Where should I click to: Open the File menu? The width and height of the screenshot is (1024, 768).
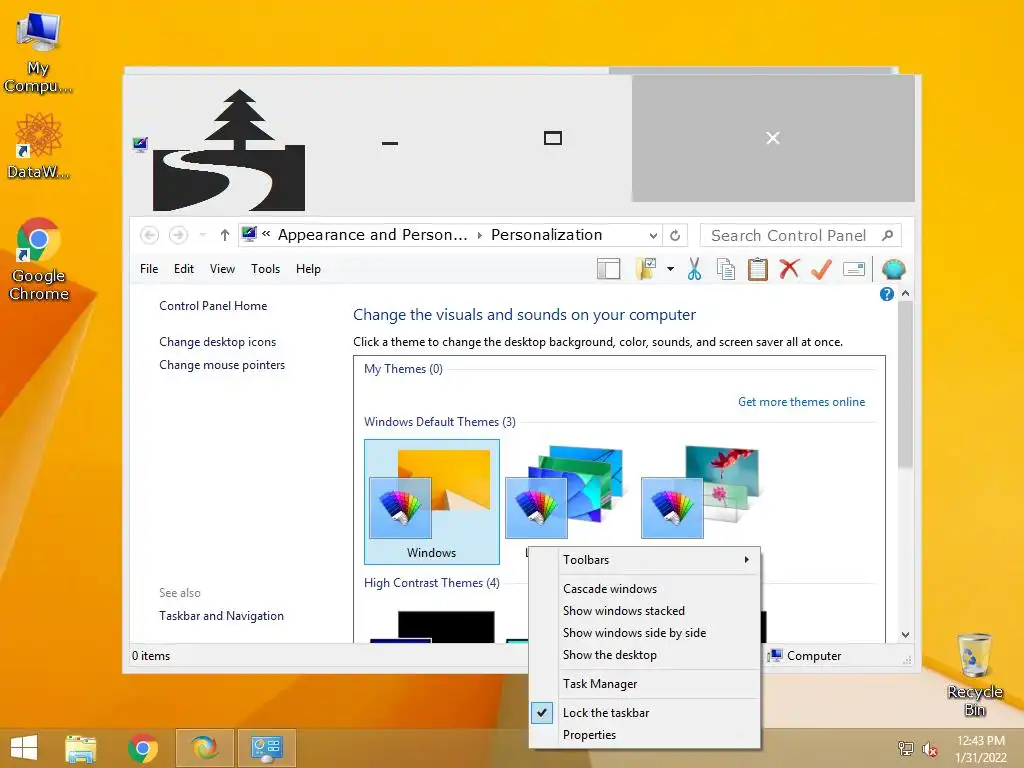coord(149,268)
